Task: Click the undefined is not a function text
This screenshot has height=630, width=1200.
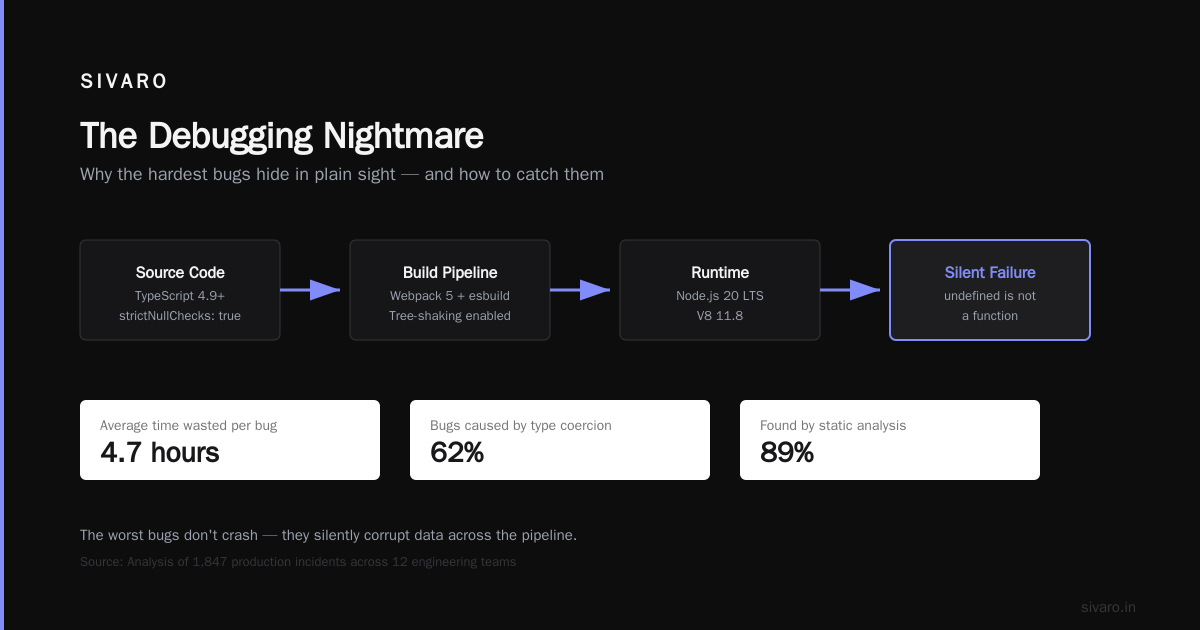Action: pos(990,306)
